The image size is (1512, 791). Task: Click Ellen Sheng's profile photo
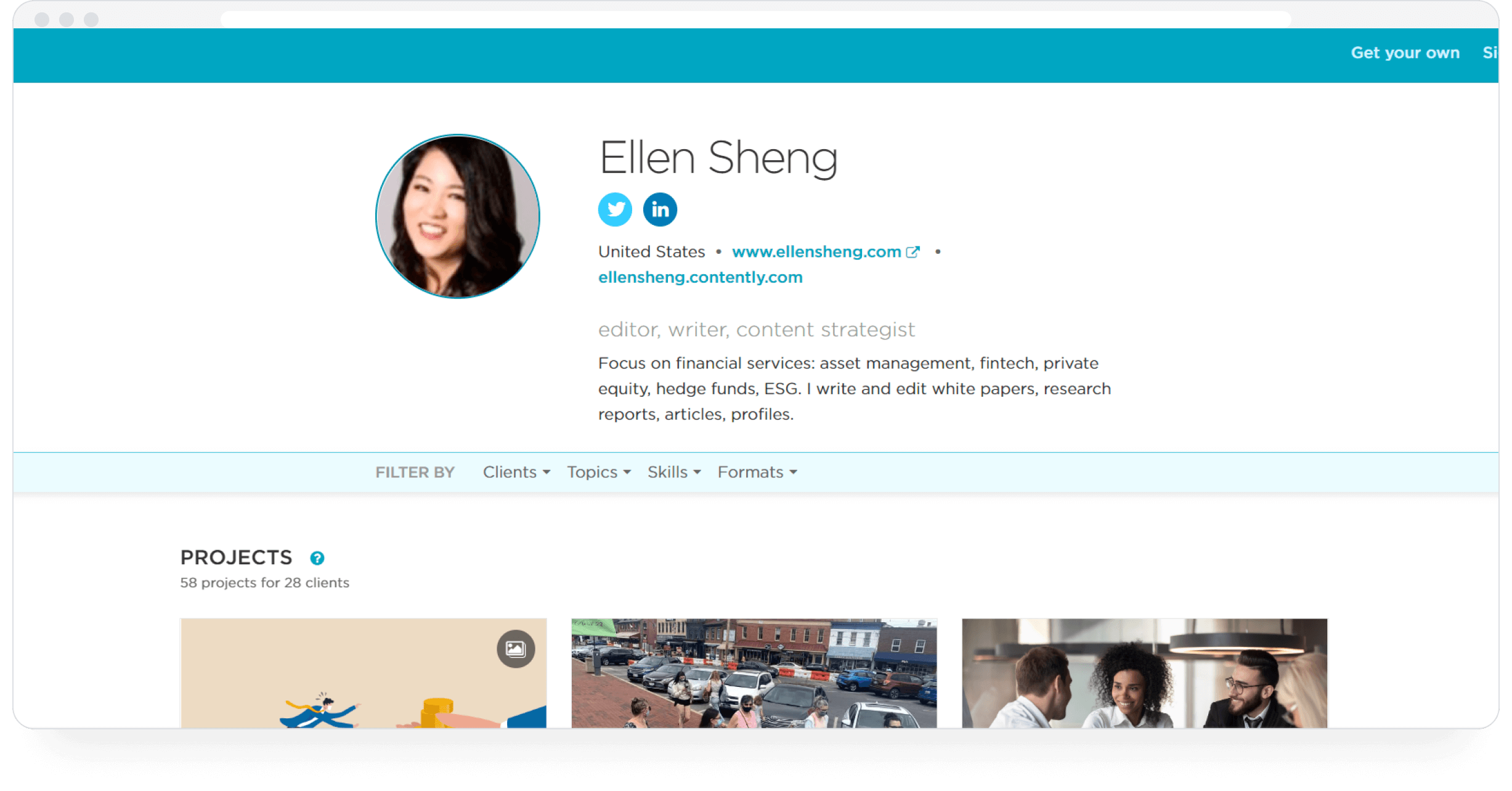pyautogui.click(x=457, y=216)
